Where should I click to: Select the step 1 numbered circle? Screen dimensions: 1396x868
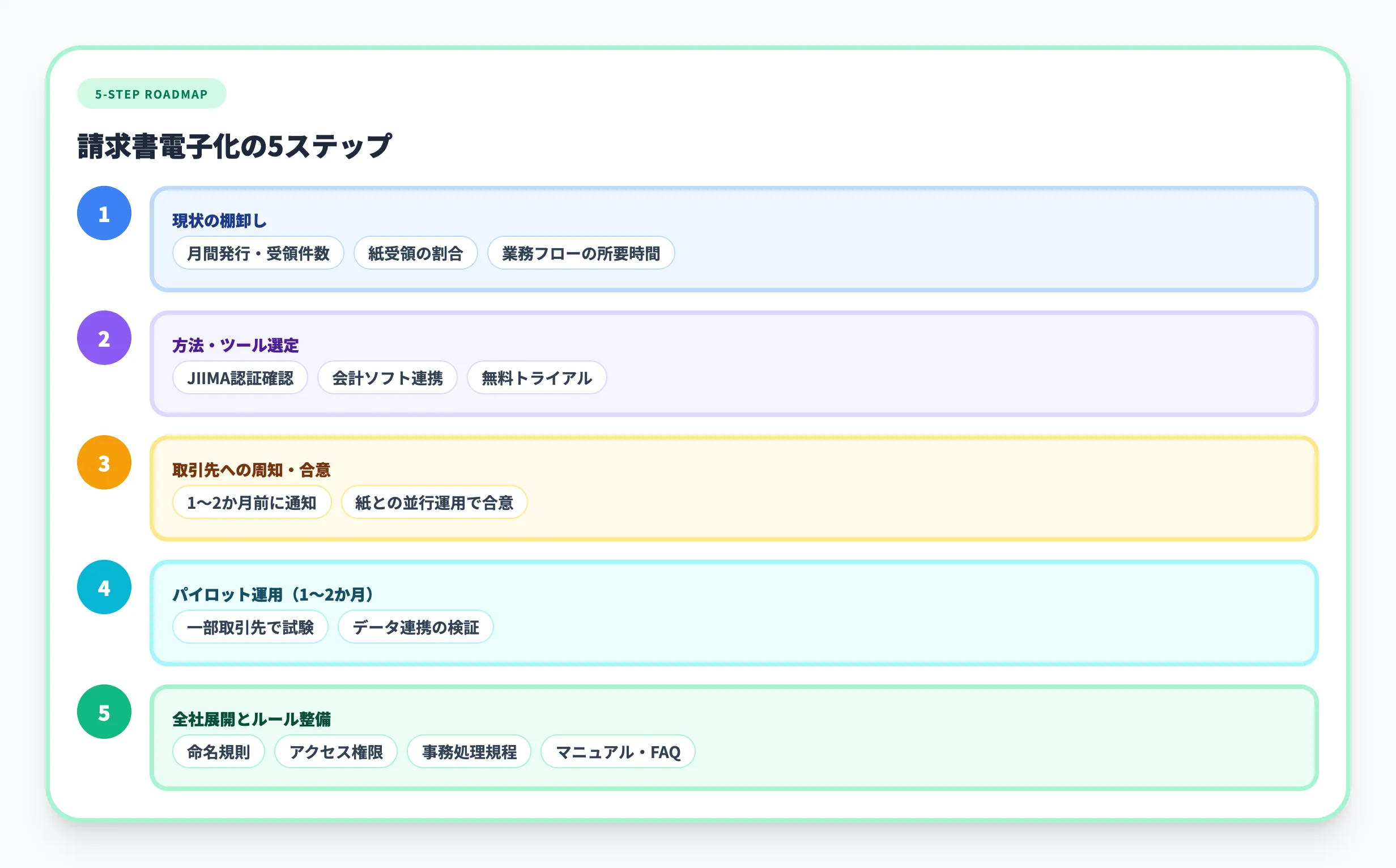pyautogui.click(x=104, y=214)
